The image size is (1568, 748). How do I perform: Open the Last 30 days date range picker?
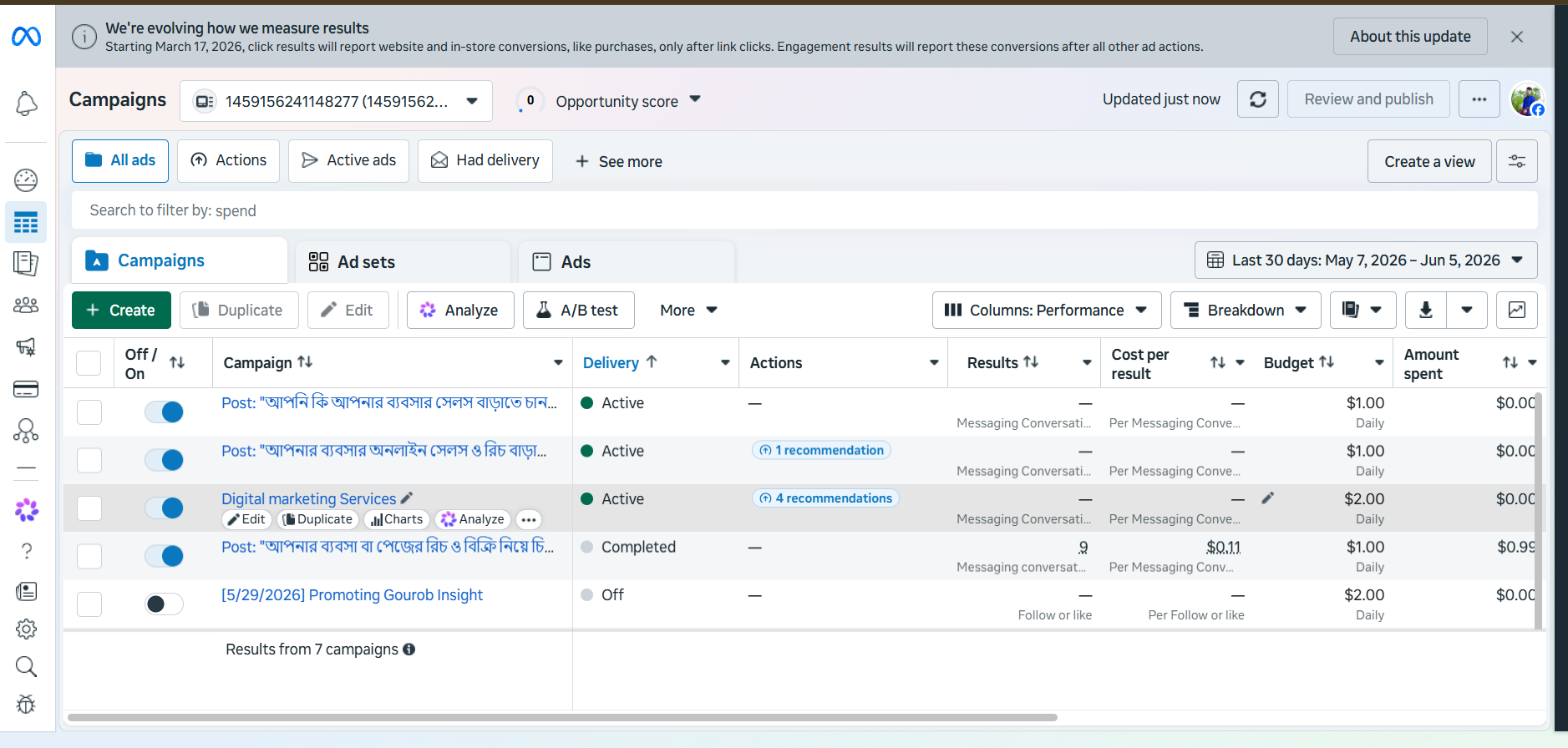pyautogui.click(x=1365, y=260)
